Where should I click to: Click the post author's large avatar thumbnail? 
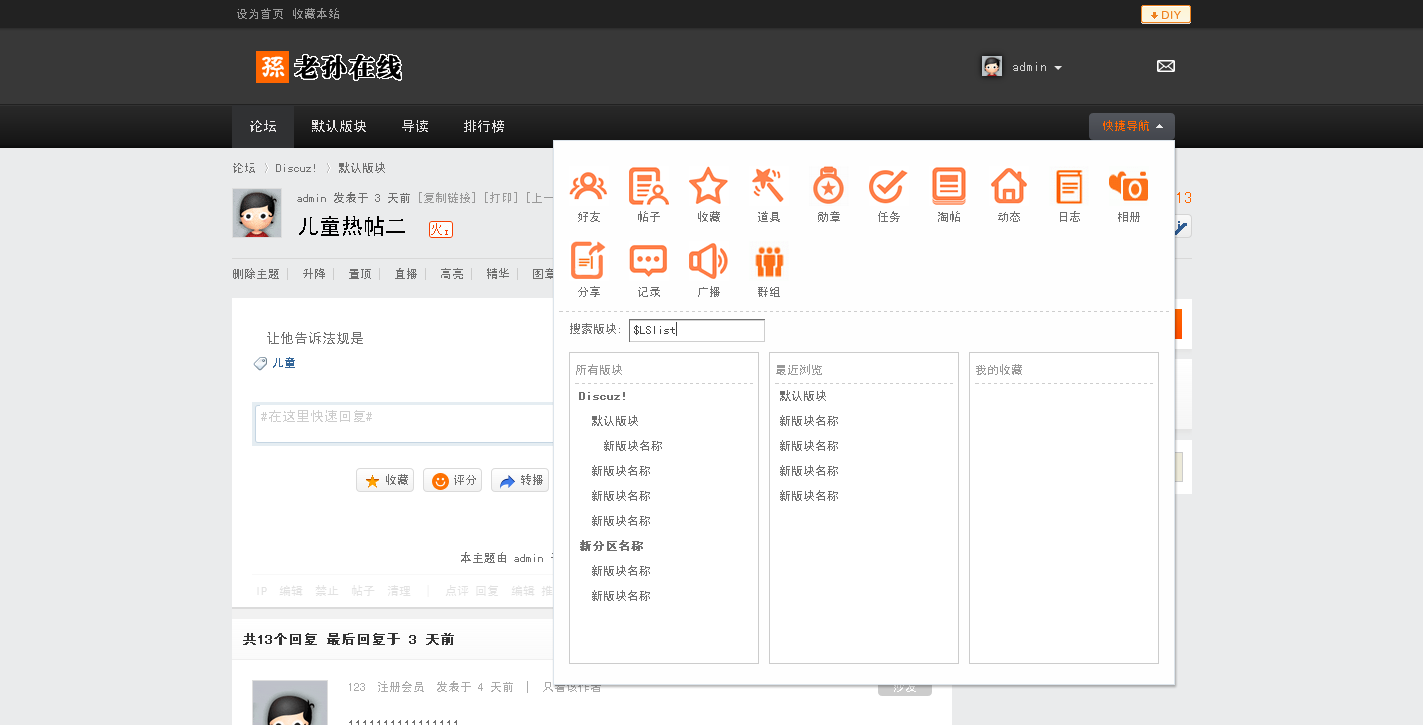click(x=257, y=213)
